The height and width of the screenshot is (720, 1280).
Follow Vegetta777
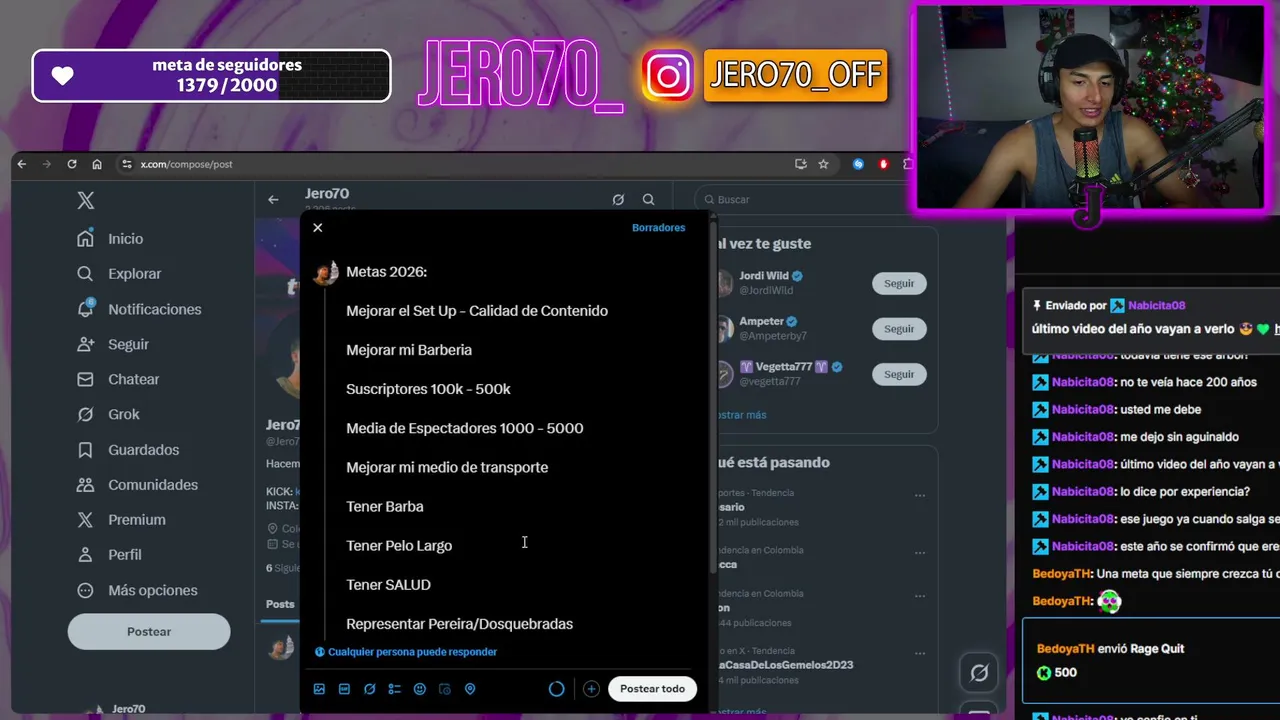click(x=899, y=374)
